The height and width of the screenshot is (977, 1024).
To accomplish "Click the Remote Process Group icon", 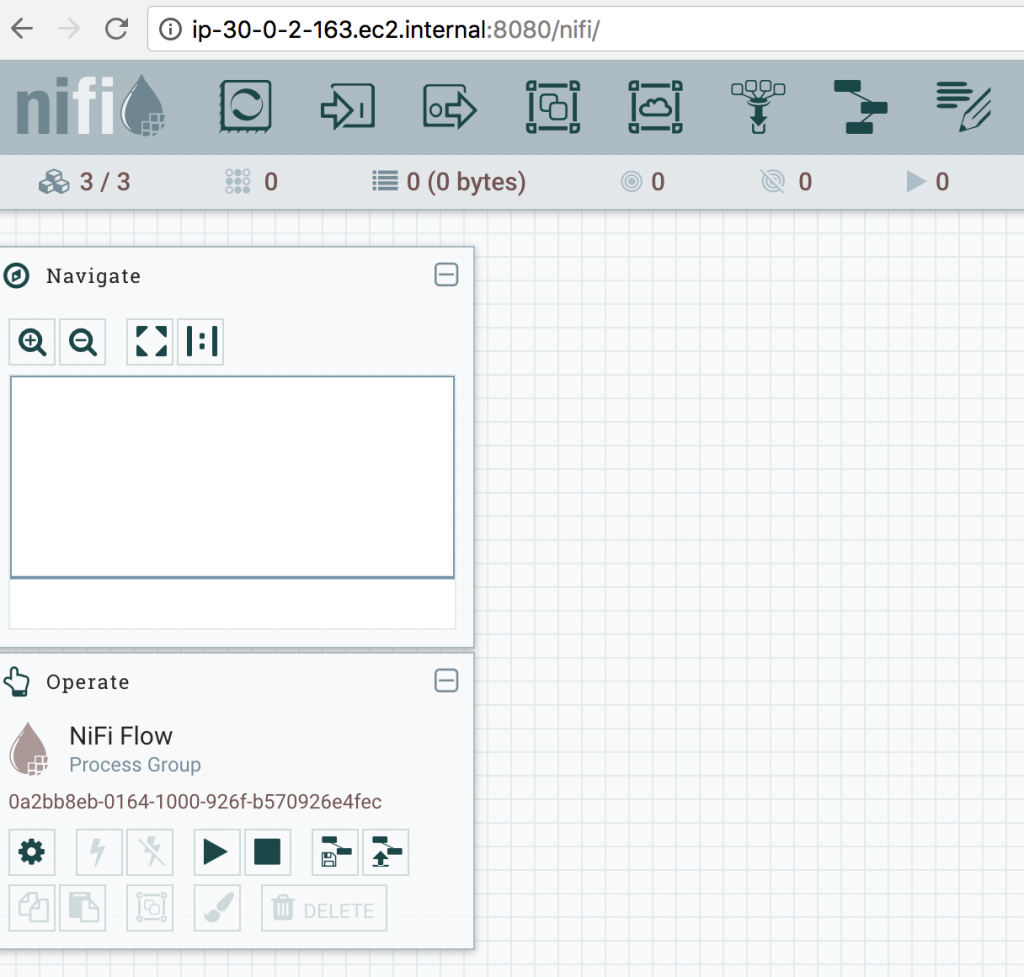I will [x=655, y=107].
